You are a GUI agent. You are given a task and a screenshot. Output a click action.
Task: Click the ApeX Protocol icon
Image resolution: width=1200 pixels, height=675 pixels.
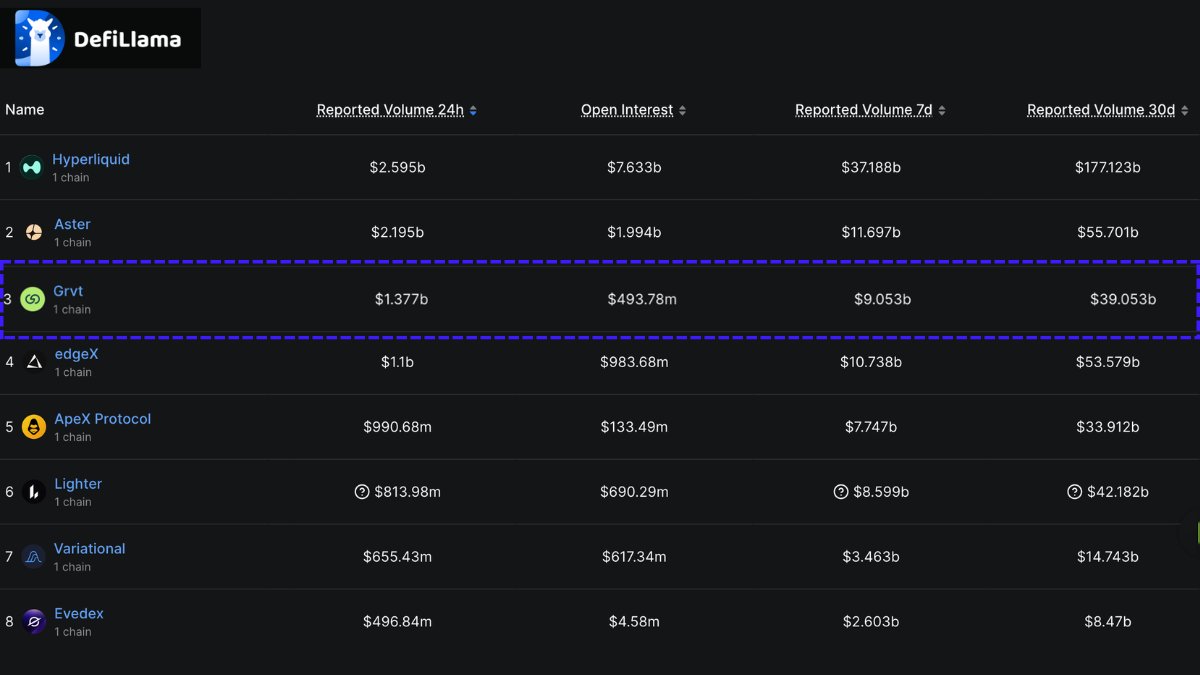33,427
